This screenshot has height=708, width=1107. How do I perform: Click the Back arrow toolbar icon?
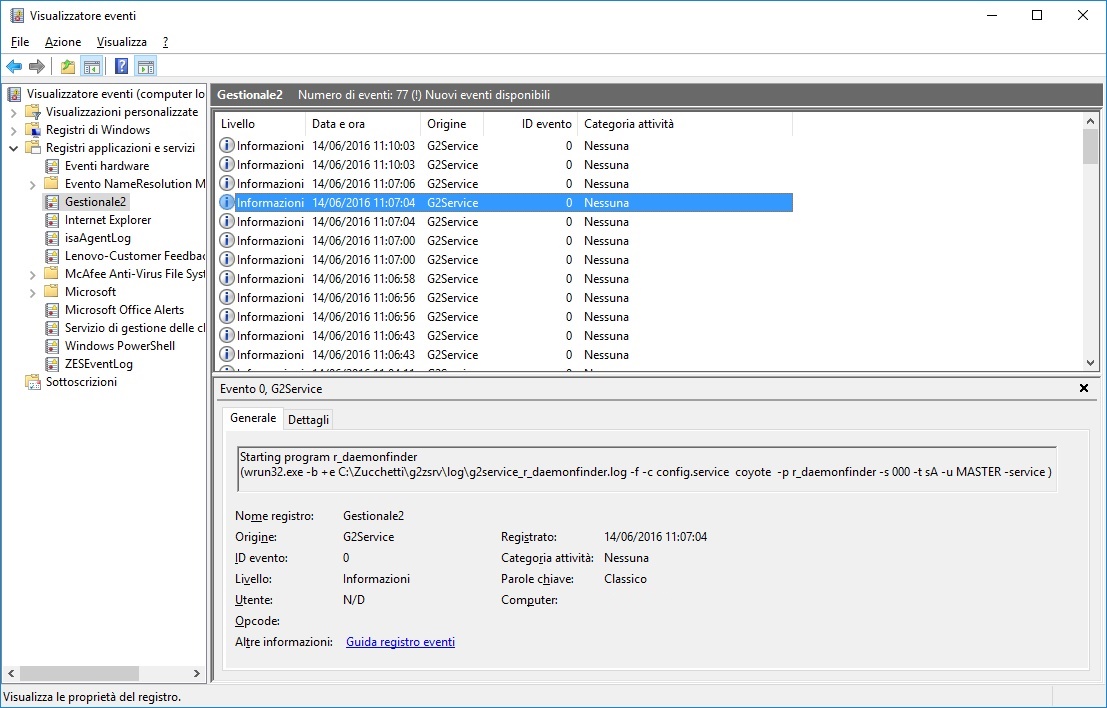tap(14, 66)
